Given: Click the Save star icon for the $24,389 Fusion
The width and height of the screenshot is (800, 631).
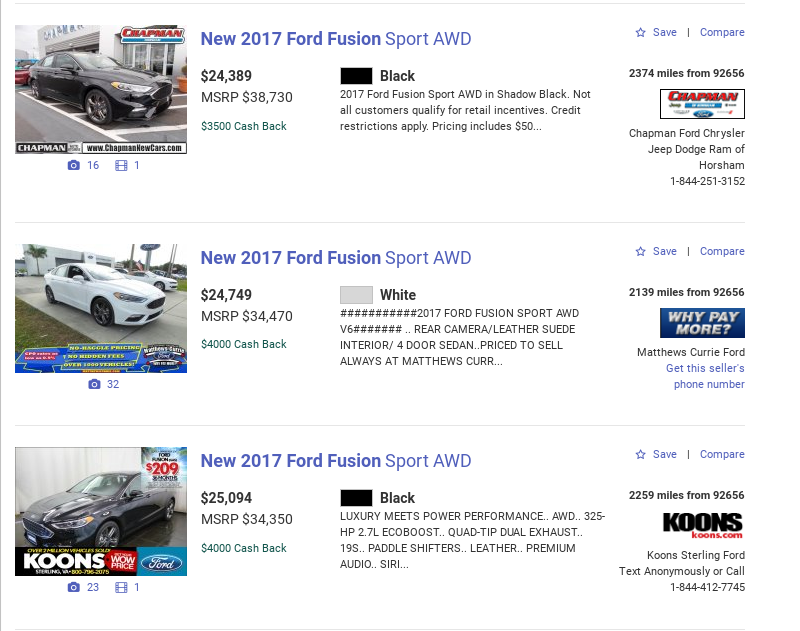Looking at the screenshot, I should pyautogui.click(x=640, y=33).
